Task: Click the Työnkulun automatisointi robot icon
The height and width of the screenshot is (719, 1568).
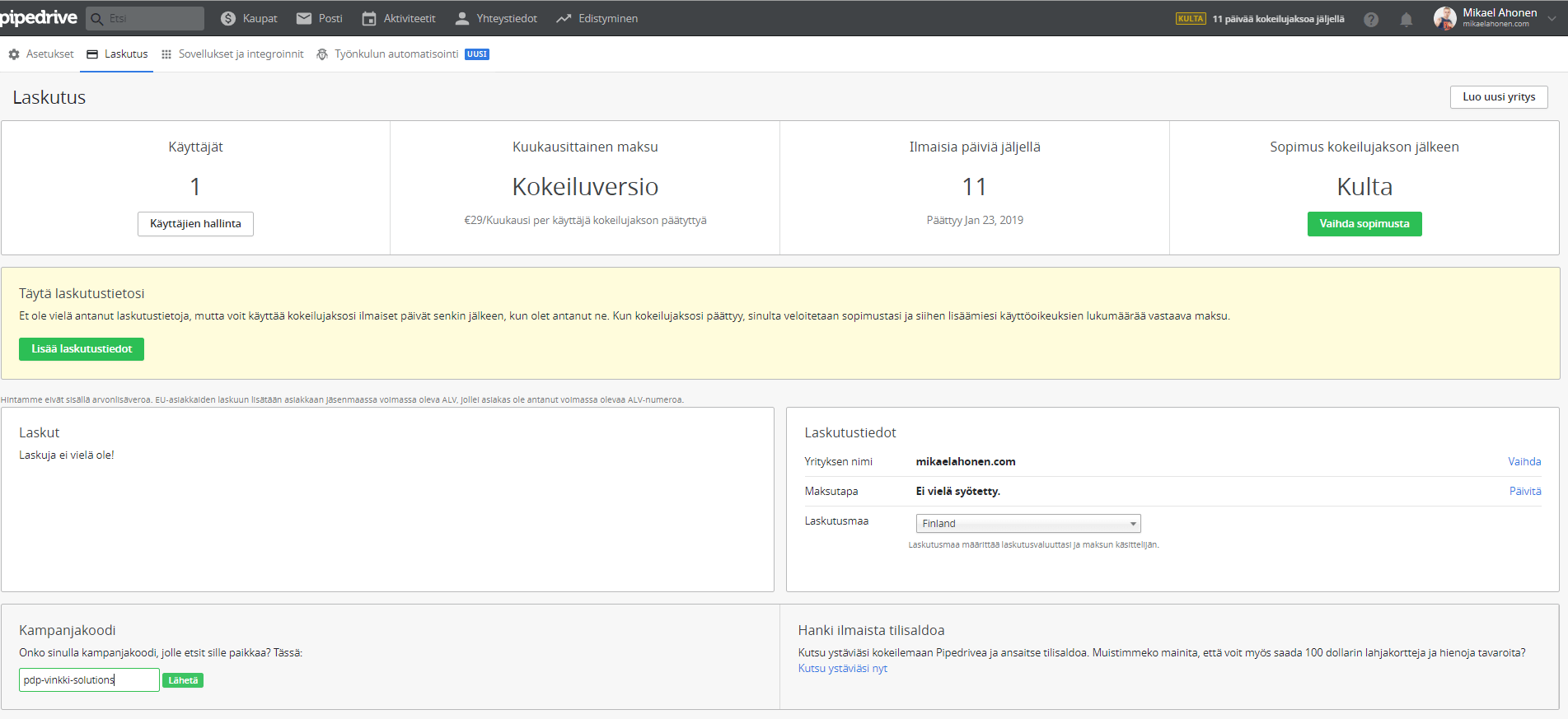Action: (x=322, y=54)
